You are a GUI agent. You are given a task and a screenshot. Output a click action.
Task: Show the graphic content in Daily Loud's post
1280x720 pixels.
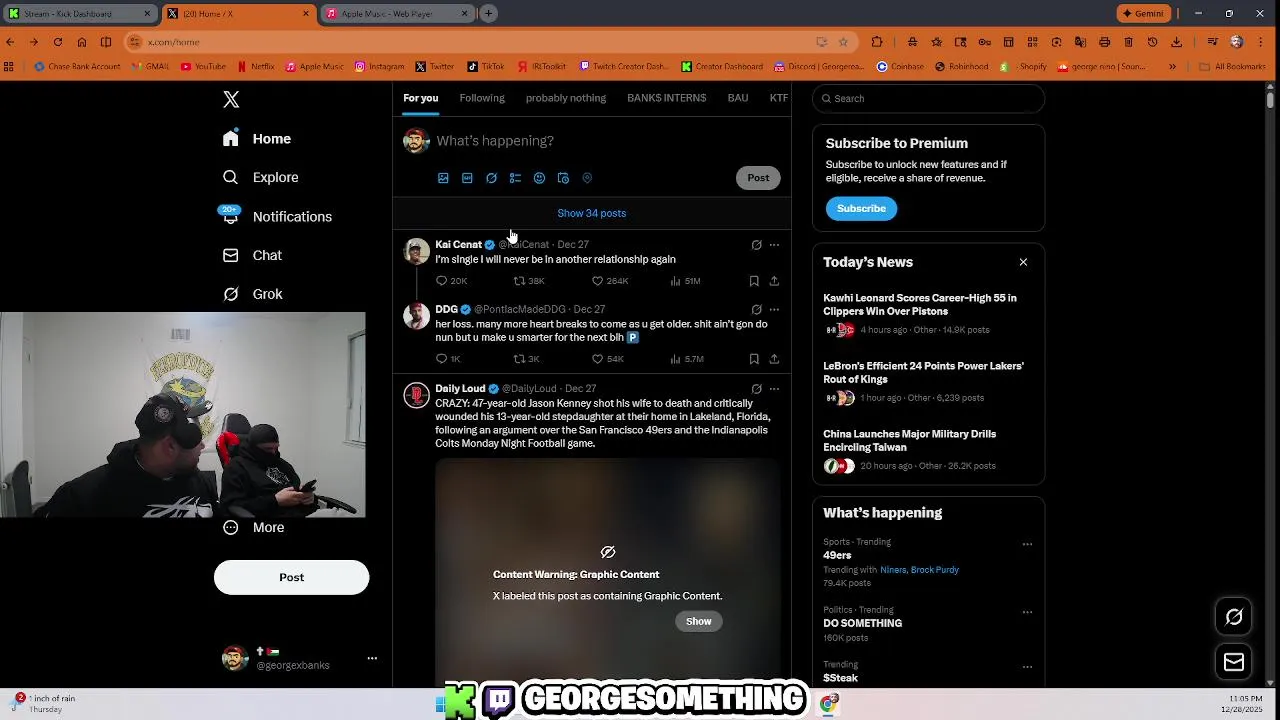pyautogui.click(x=698, y=621)
